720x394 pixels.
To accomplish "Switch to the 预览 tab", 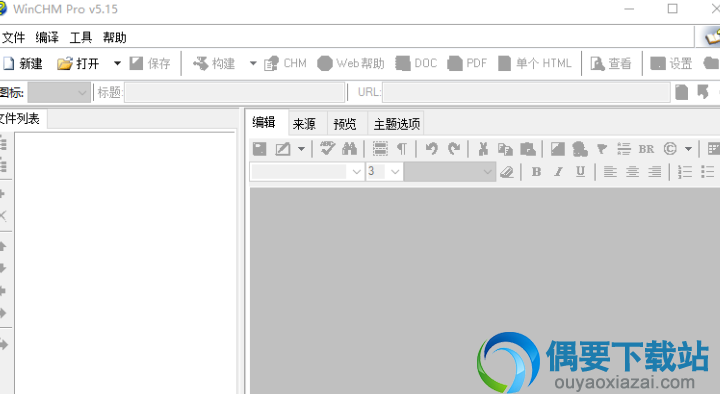I will [345, 124].
